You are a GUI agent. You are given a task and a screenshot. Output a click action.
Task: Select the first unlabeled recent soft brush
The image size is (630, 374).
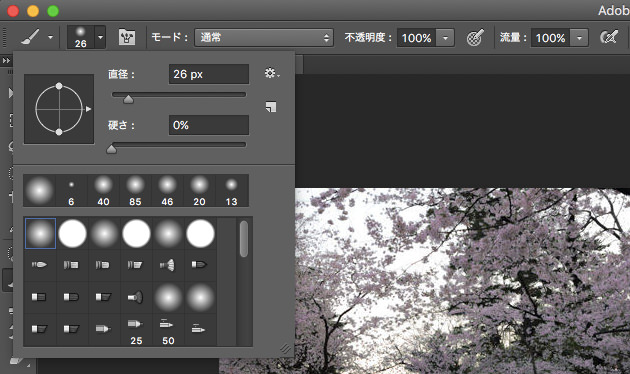point(39,191)
